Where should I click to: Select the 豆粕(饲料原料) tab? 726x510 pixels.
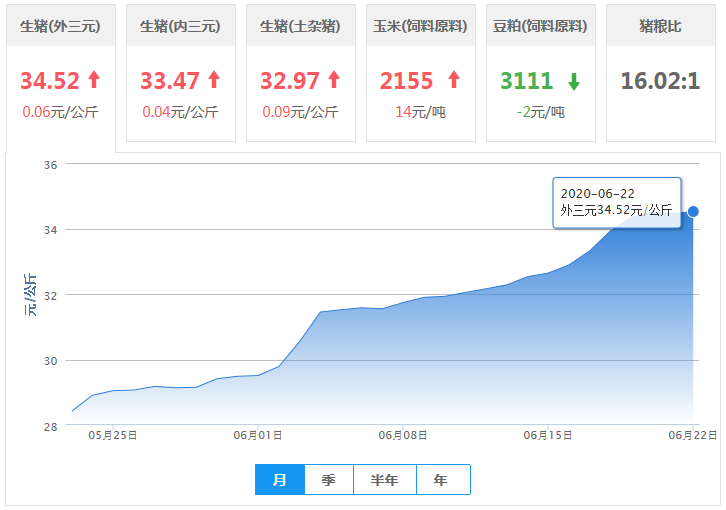pyautogui.click(x=540, y=26)
